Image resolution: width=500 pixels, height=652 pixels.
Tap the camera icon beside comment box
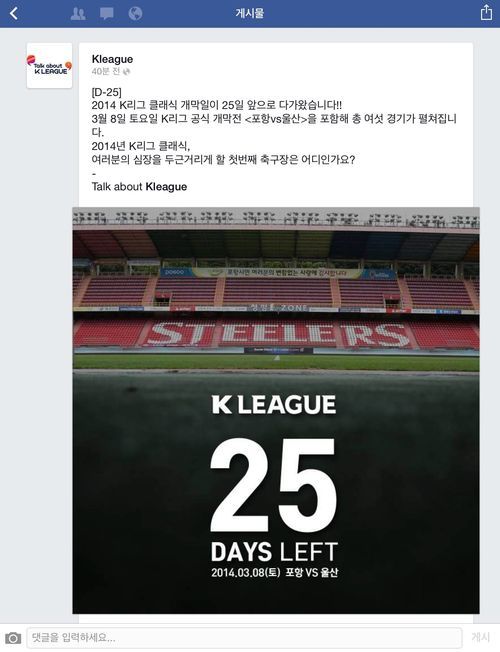(x=13, y=637)
